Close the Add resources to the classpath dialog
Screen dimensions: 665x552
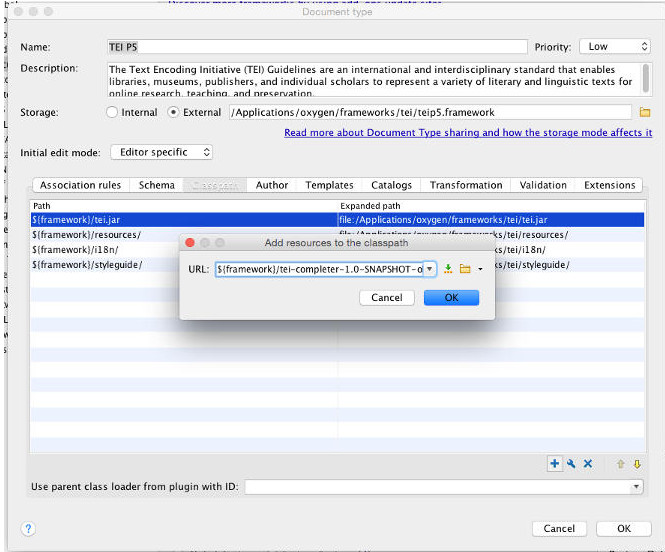click(190, 243)
